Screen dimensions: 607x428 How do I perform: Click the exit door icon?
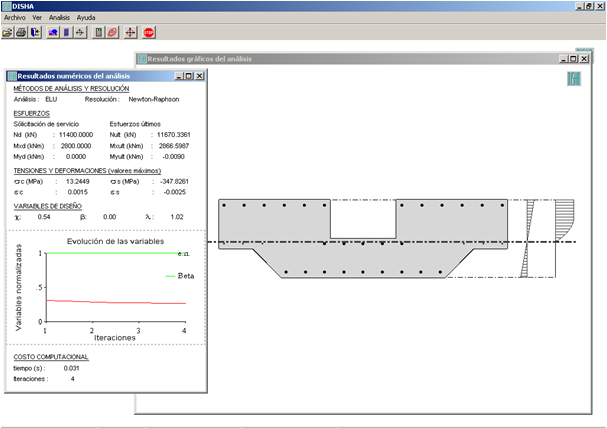[36, 33]
